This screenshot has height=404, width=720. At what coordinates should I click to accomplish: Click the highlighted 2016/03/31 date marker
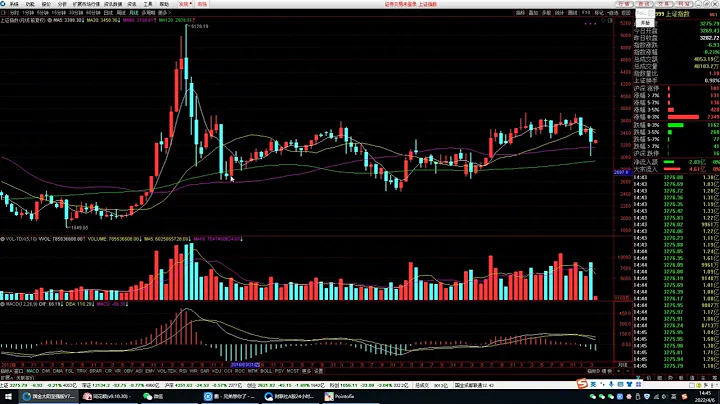tap(245, 365)
